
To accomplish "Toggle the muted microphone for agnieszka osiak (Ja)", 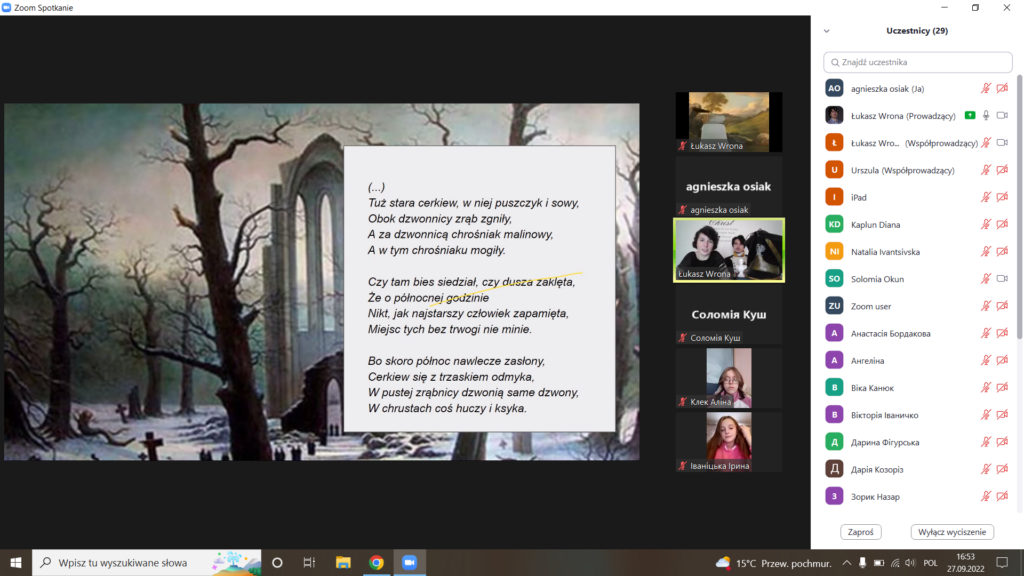I will pos(986,89).
